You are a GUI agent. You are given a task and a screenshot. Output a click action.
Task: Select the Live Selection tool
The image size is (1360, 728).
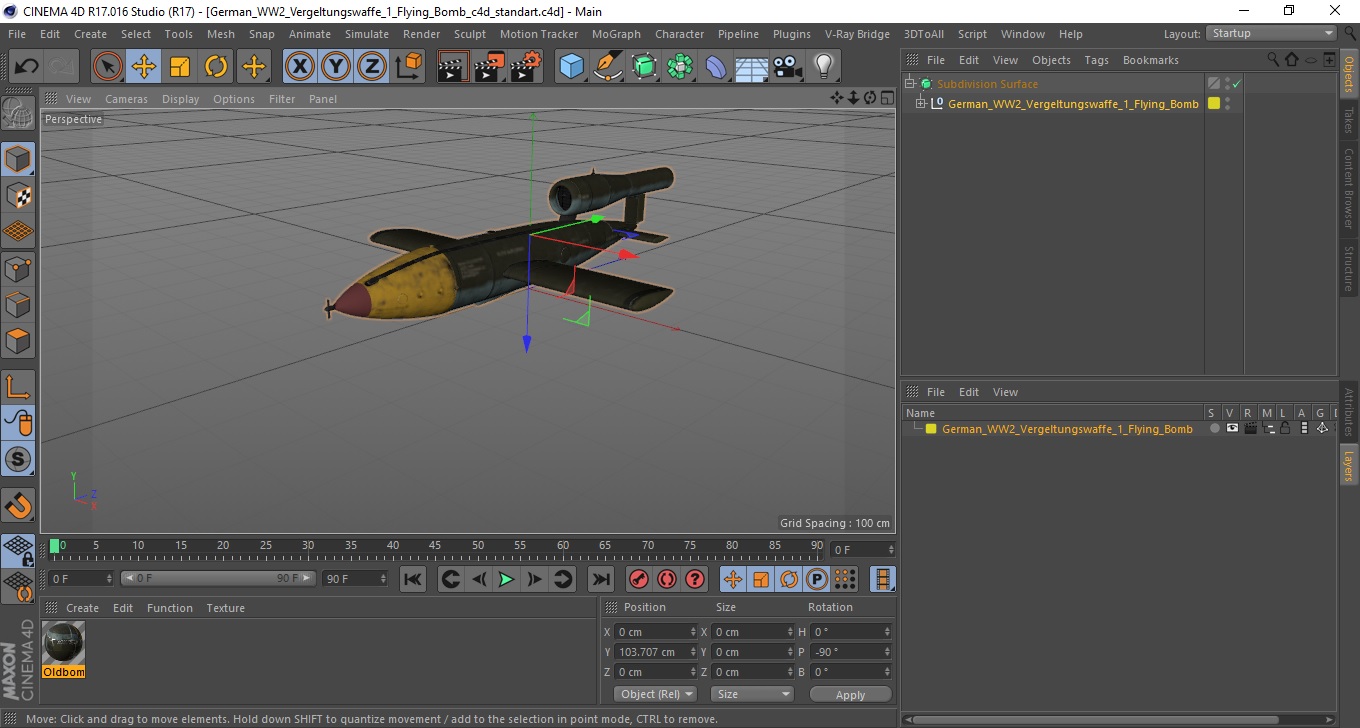(x=108, y=67)
